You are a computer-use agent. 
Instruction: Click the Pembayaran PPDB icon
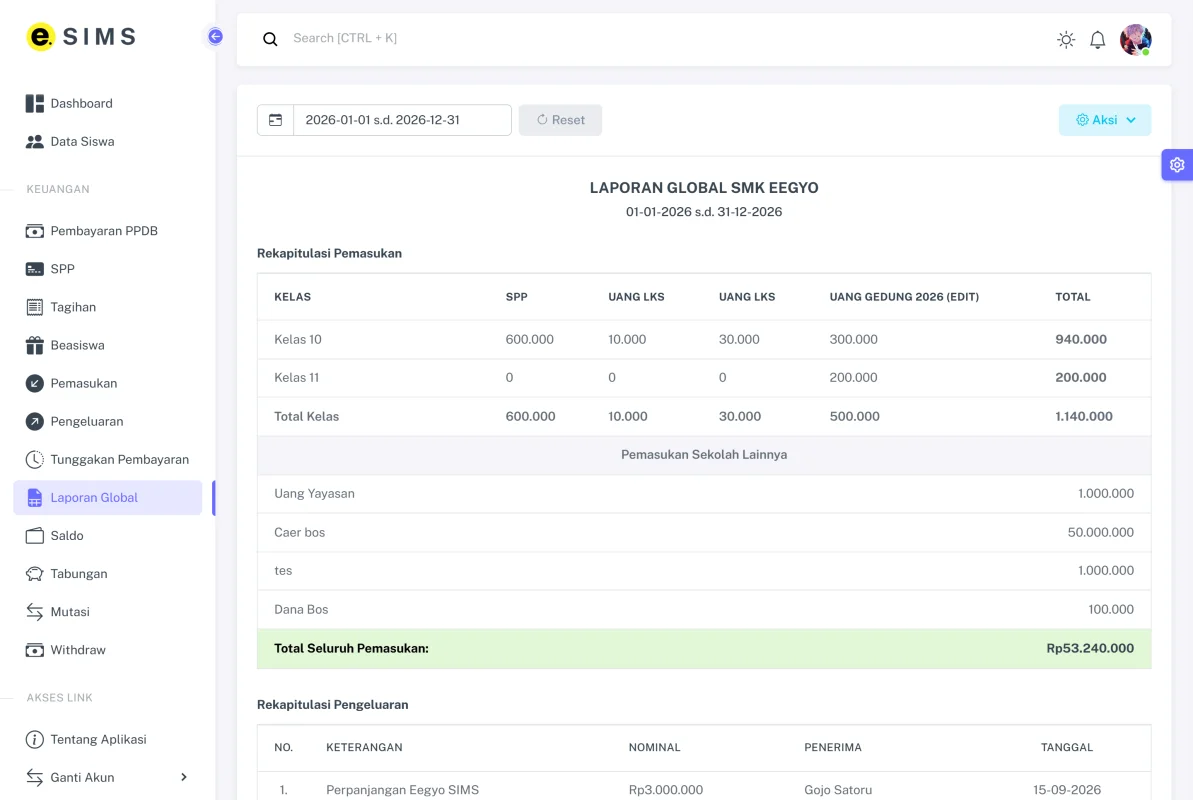point(34,231)
